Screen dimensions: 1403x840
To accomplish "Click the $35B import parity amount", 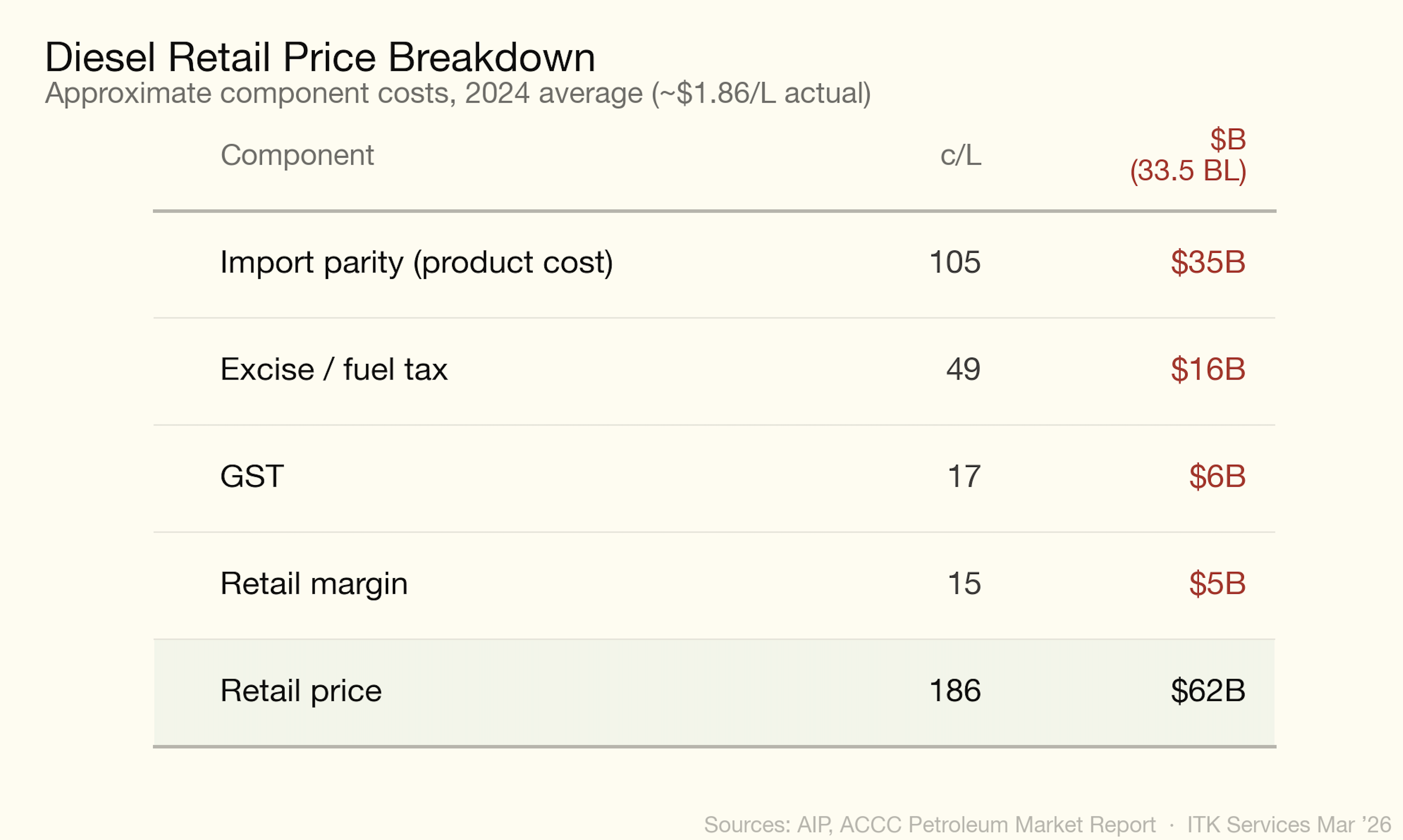I will click(x=1208, y=263).
